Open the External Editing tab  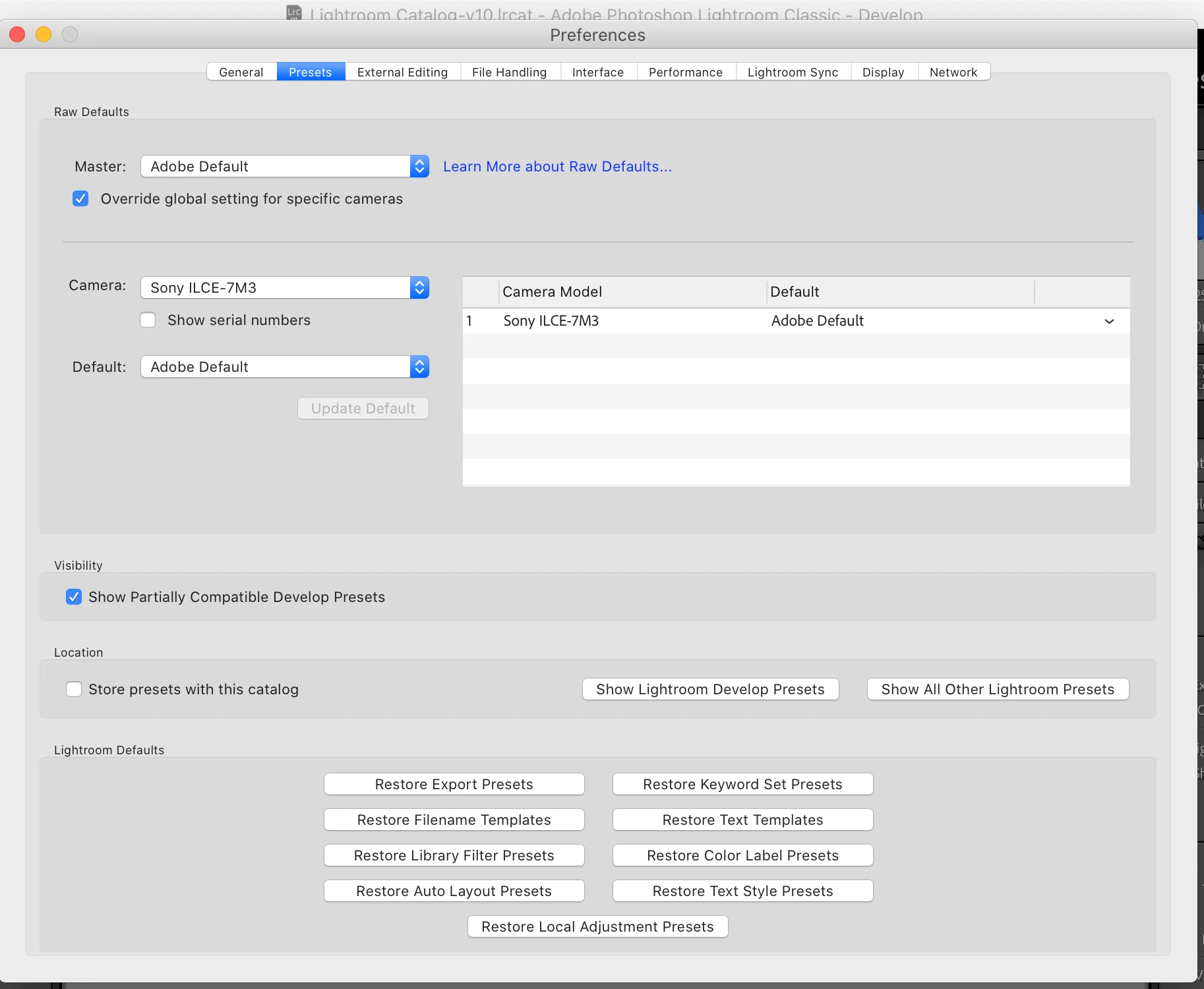(402, 72)
